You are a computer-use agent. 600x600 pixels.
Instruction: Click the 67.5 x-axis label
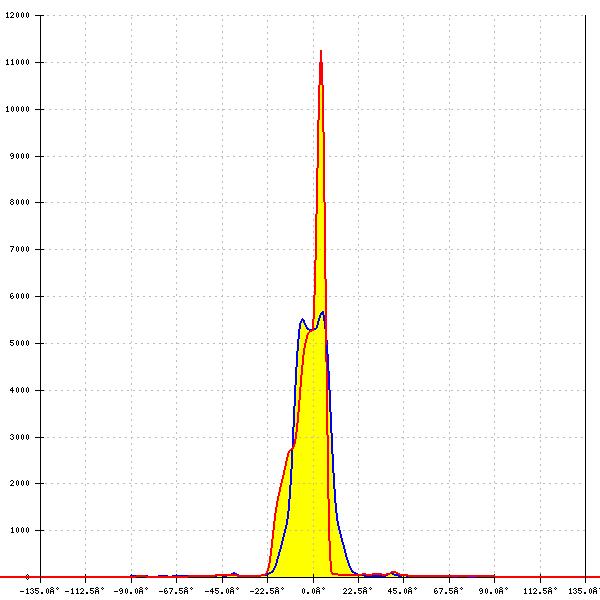click(x=448, y=591)
